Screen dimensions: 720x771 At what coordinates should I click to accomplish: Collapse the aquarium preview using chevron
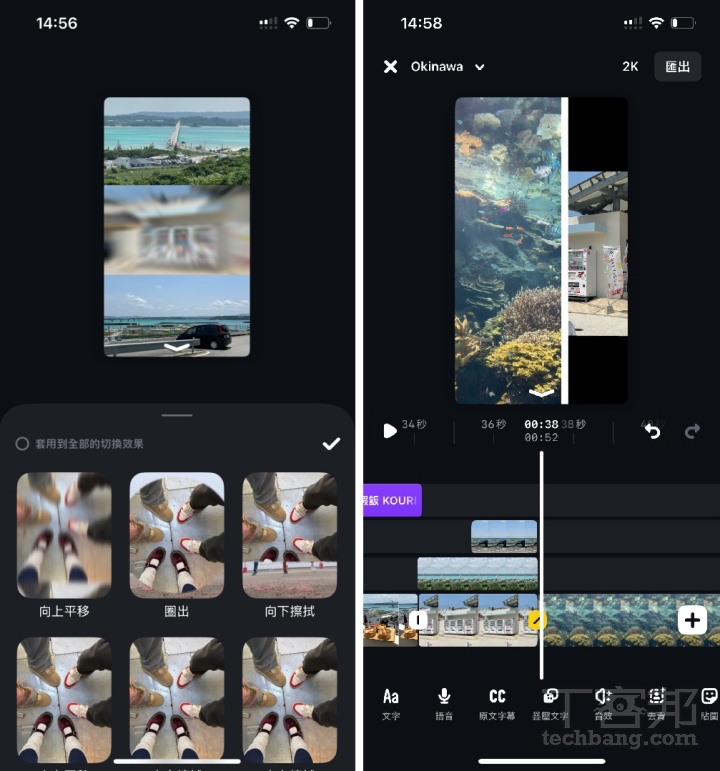pos(541,393)
